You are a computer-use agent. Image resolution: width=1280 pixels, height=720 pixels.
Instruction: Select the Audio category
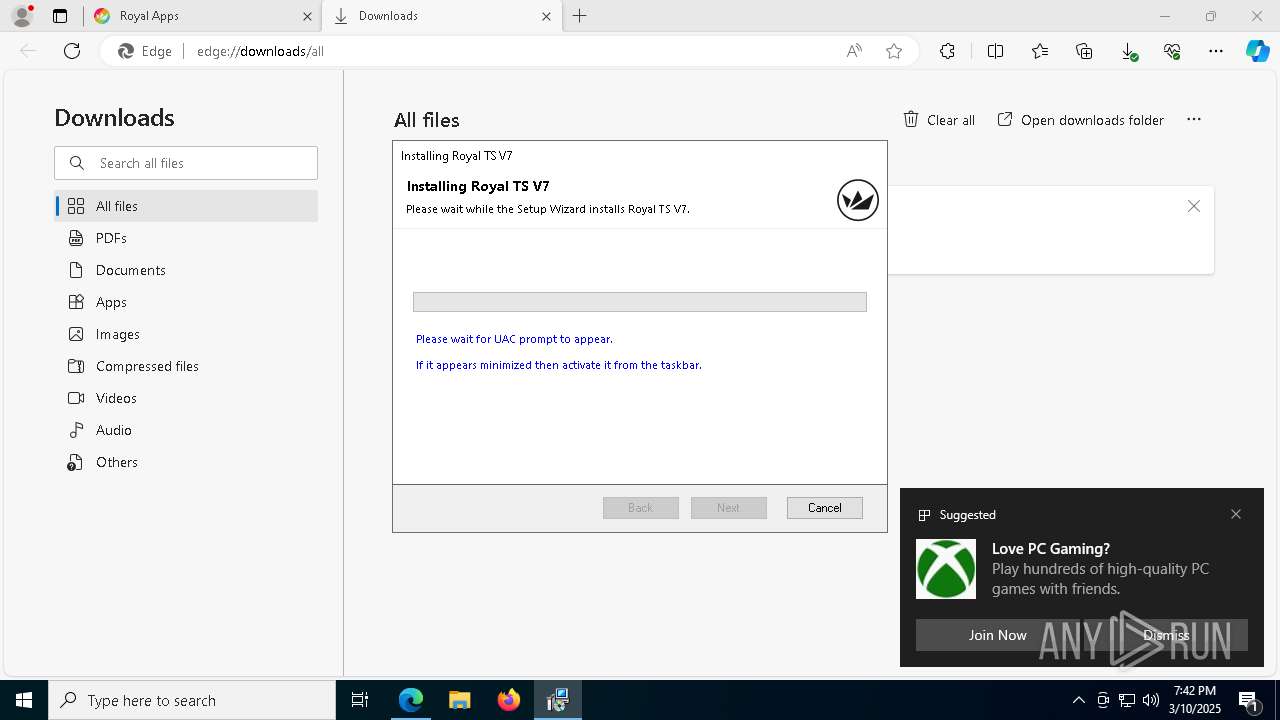point(186,430)
